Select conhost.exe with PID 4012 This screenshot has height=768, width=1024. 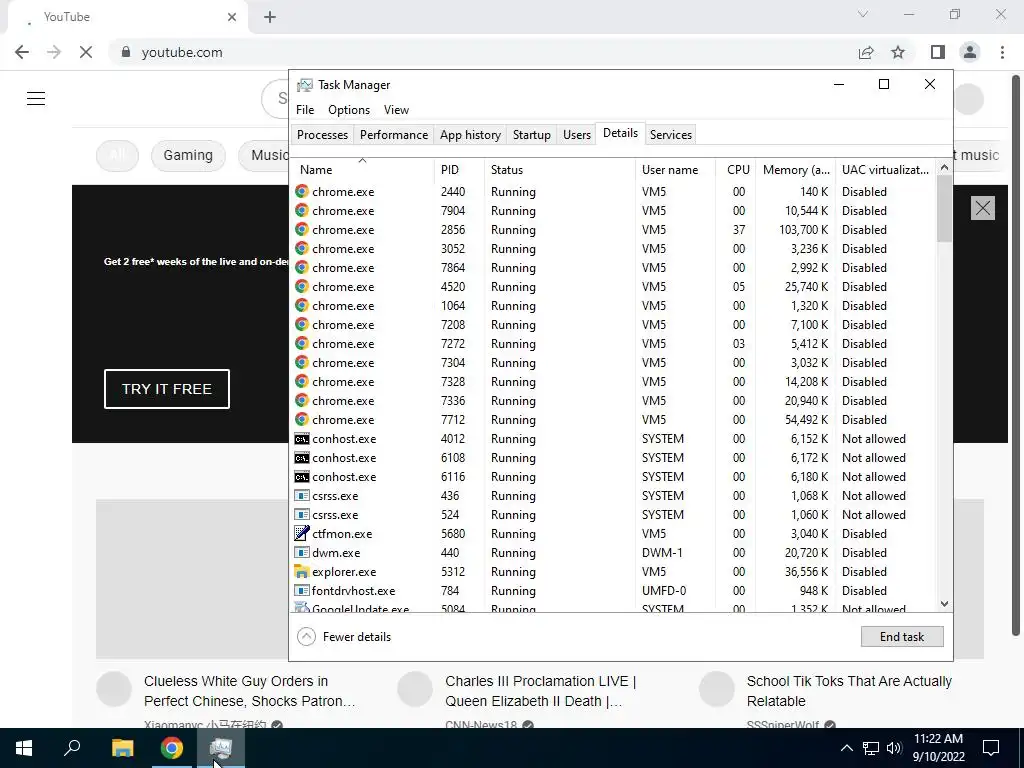[x=613, y=439]
